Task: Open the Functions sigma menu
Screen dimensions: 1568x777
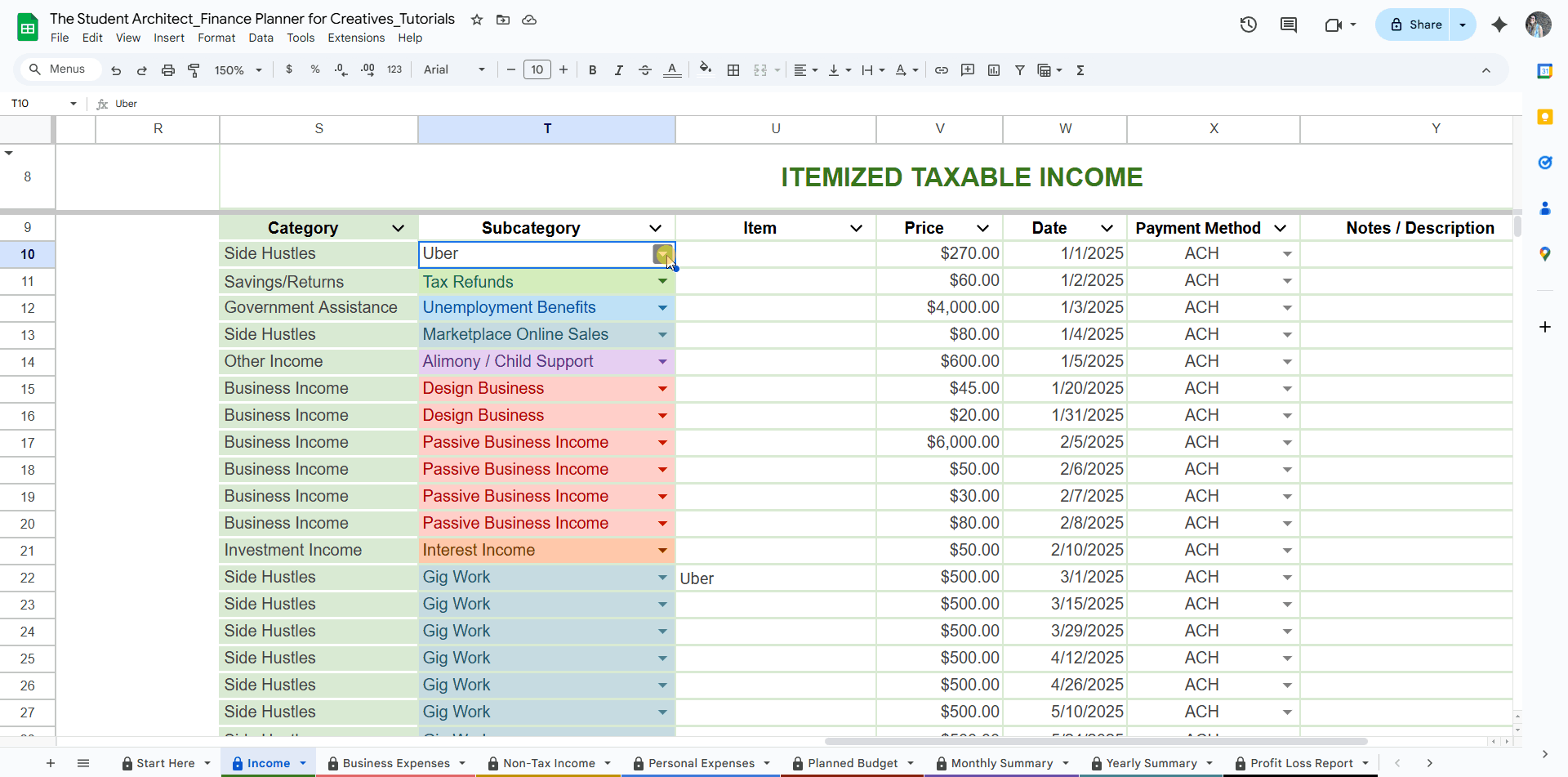Action: pos(1080,70)
